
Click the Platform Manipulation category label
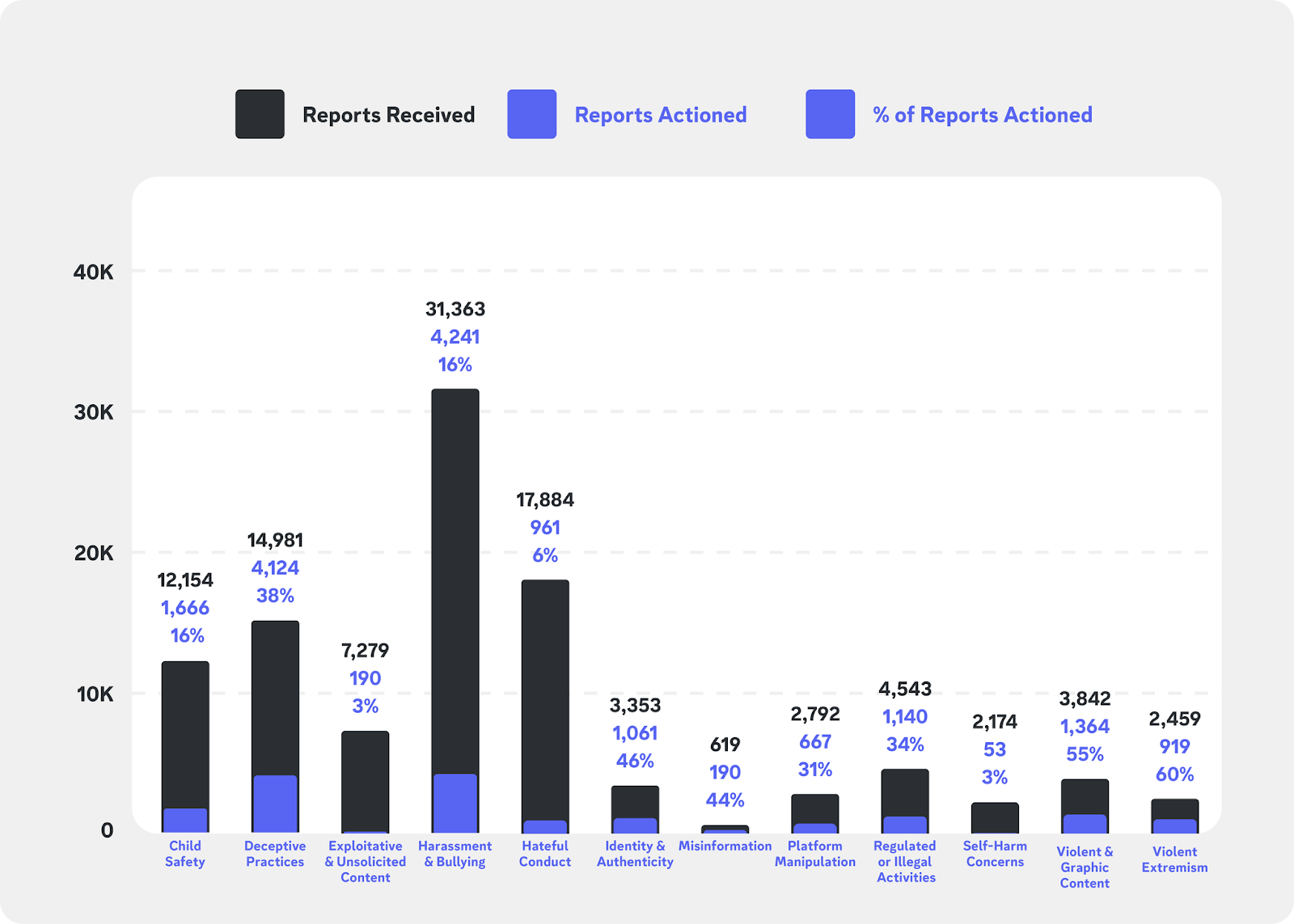pyautogui.click(x=814, y=854)
